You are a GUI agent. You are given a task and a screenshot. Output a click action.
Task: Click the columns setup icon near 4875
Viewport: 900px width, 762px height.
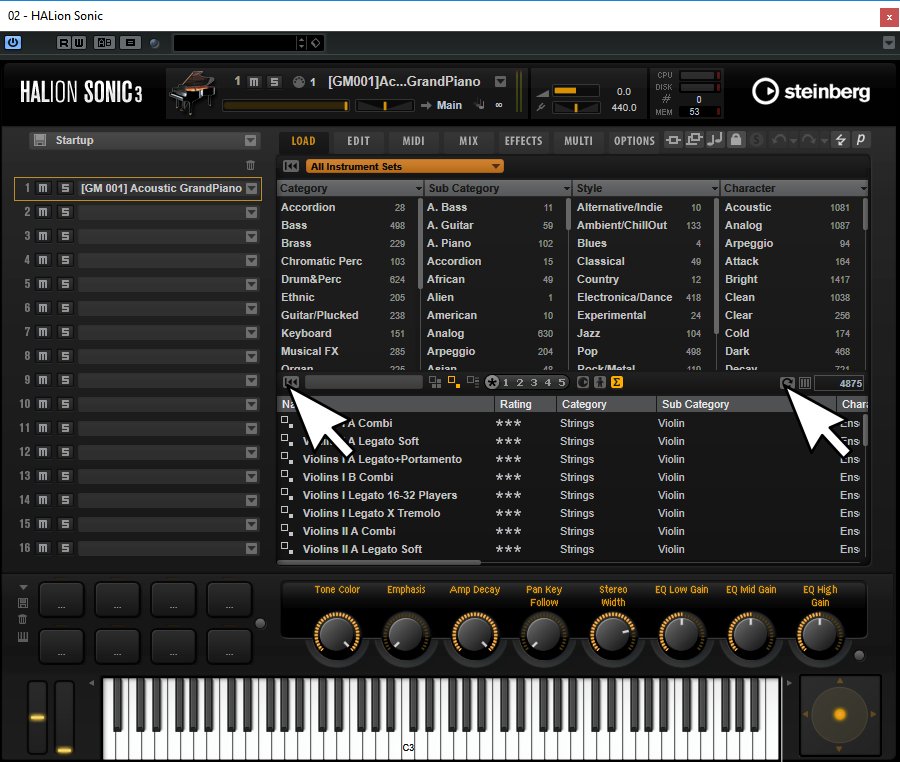(805, 383)
